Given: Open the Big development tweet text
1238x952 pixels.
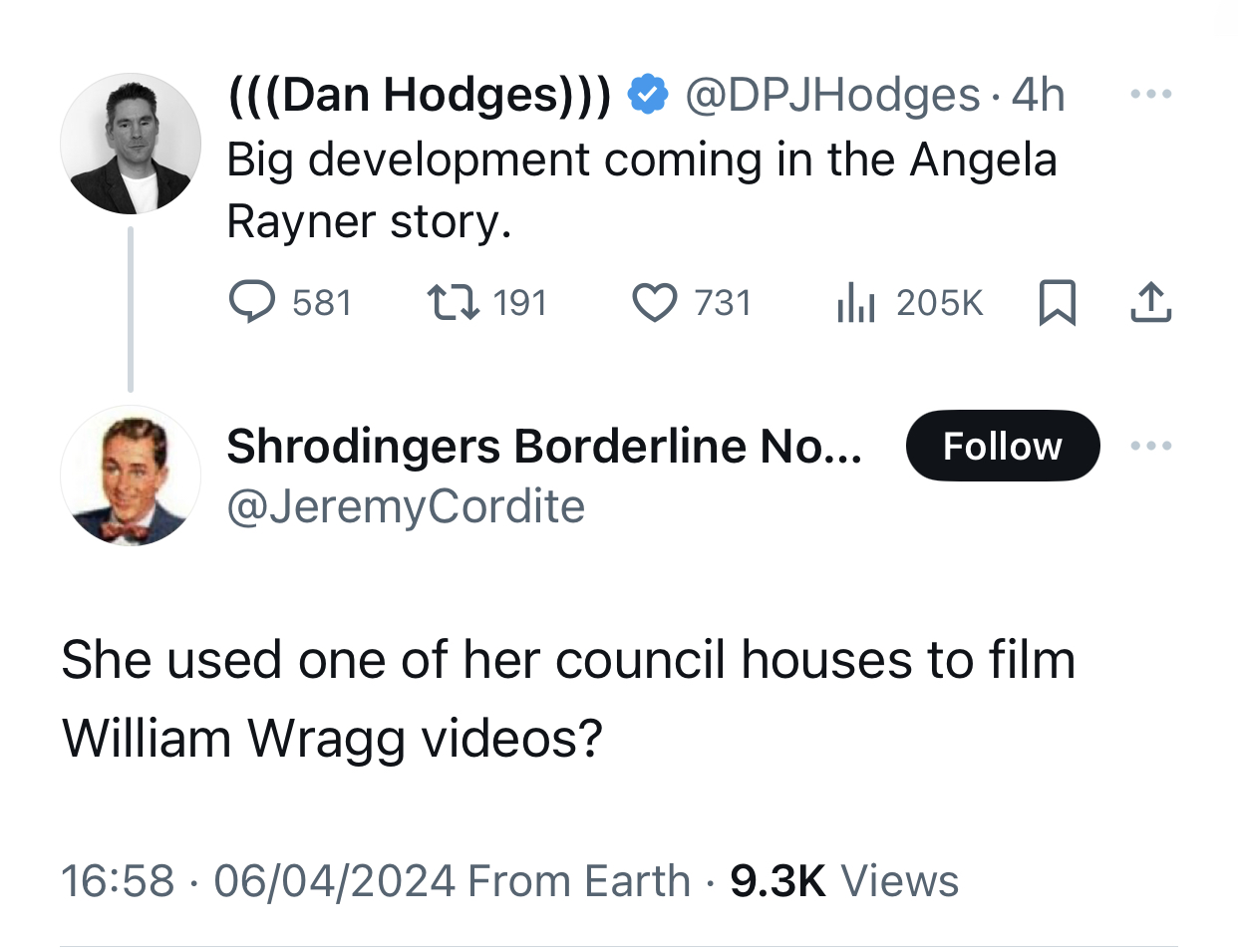Looking at the screenshot, I should pyautogui.click(x=642, y=190).
